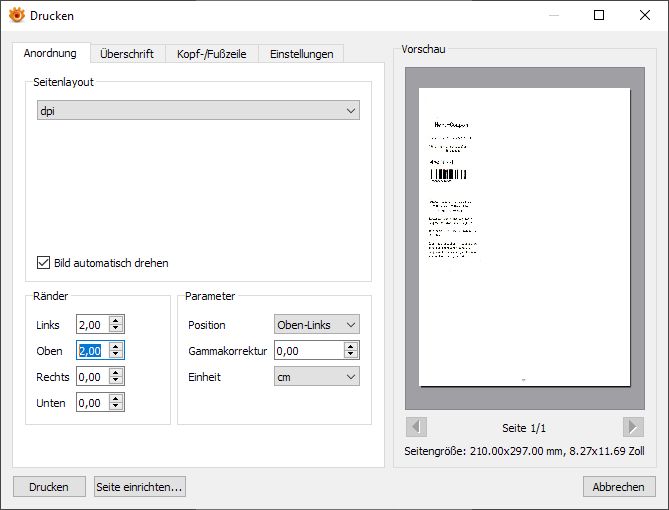Decrease the Oben margin with down arrow
The width and height of the screenshot is (669, 510).
click(117, 355)
